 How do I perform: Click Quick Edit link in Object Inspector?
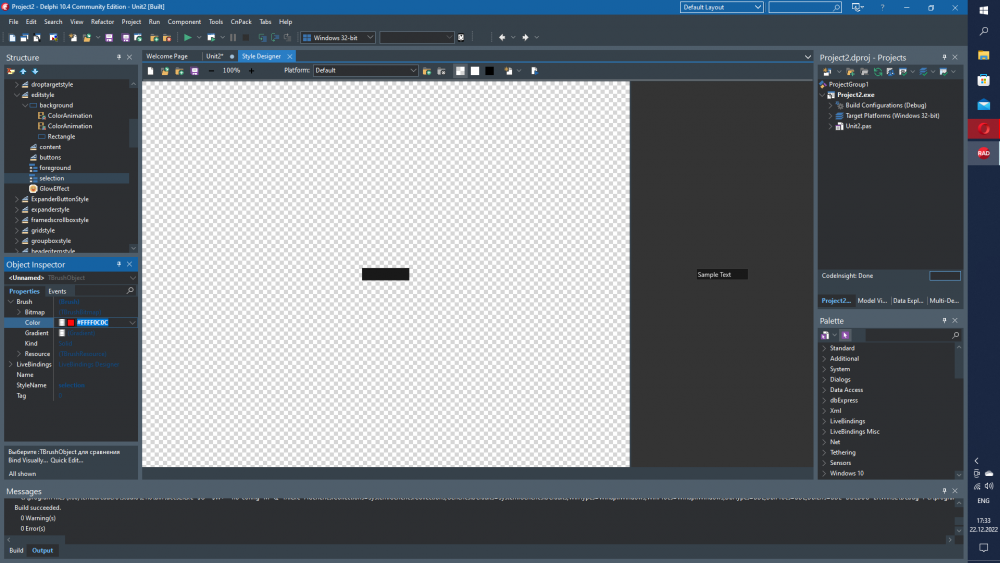point(66,460)
